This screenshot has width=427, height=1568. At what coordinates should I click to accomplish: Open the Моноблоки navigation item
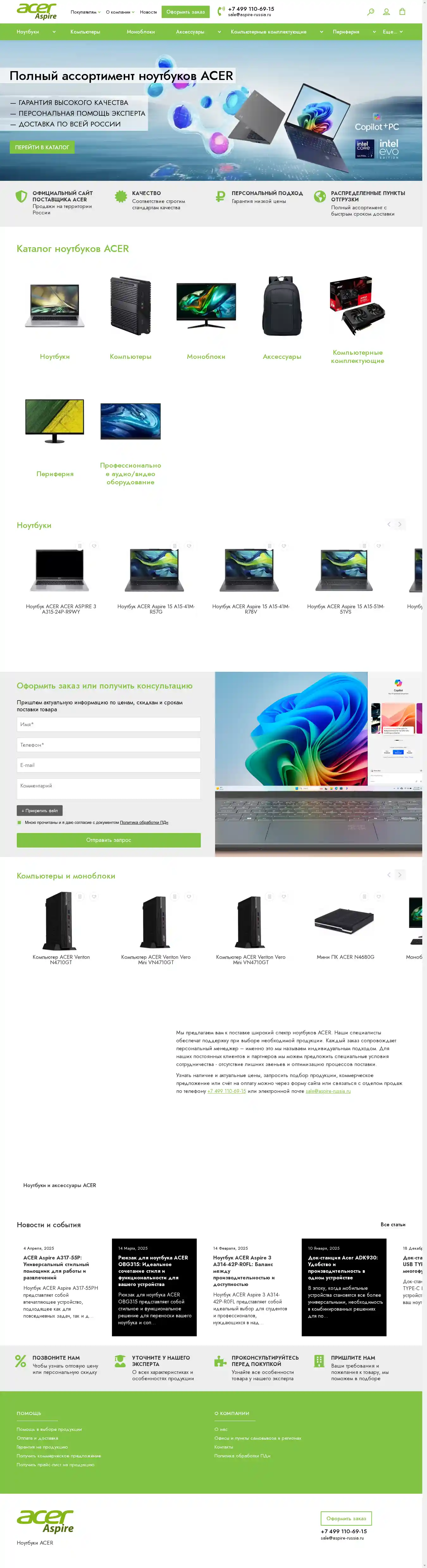tap(141, 32)
